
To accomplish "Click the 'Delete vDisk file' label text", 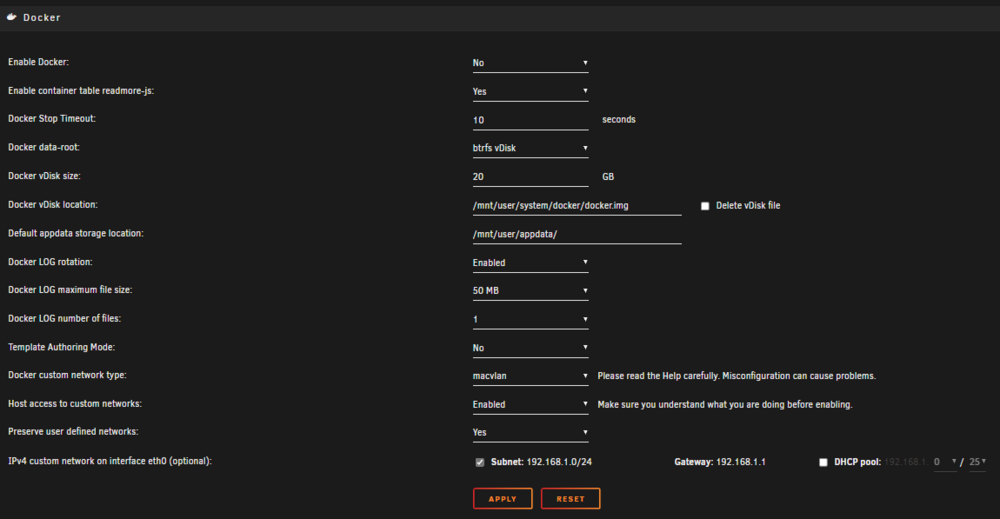I will (748, 205).
